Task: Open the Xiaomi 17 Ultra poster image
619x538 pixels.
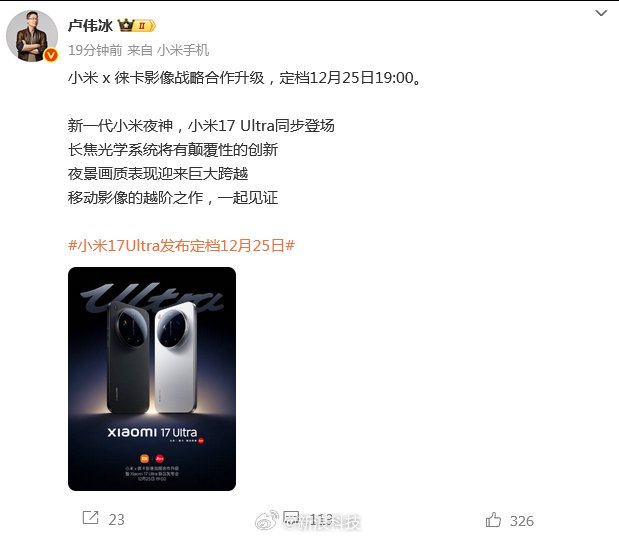Action: [152, 379]
